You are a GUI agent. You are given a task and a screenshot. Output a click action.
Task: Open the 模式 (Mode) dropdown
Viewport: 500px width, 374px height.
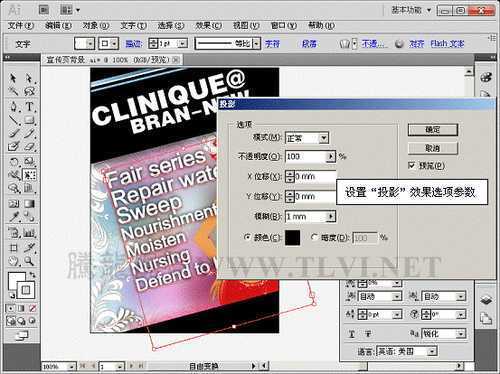(323, 138)
